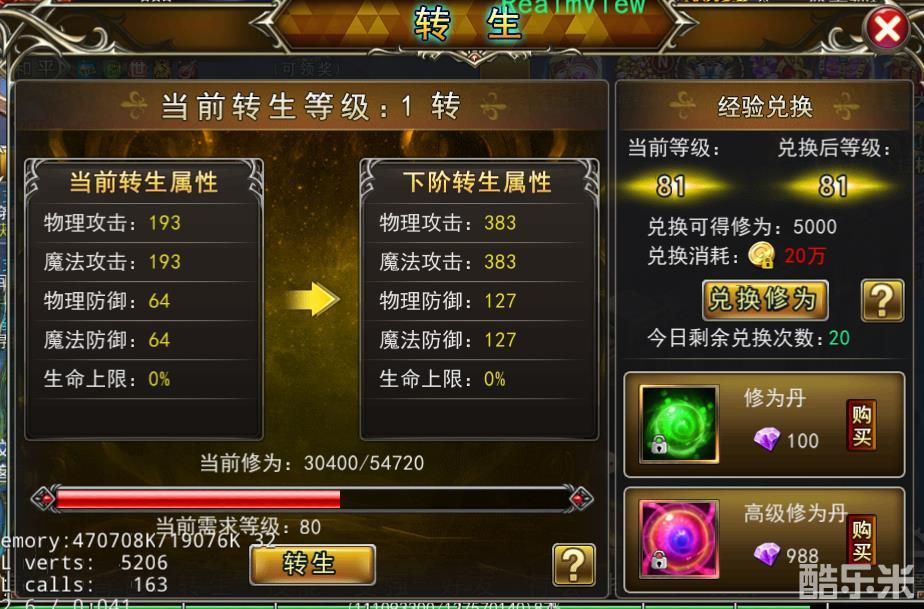Click the 兑换修为 exchange button
This screenshot has height=609, width=924.
tap(765, 300)
